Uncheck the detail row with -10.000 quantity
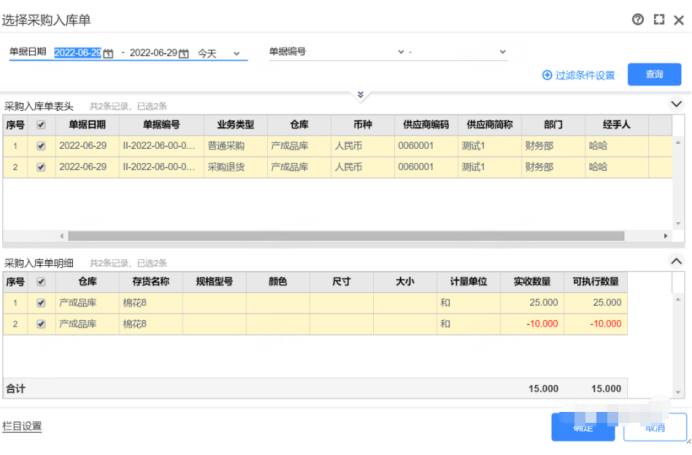The width and height of the screenshot is (692, 455). pos(41,324)
